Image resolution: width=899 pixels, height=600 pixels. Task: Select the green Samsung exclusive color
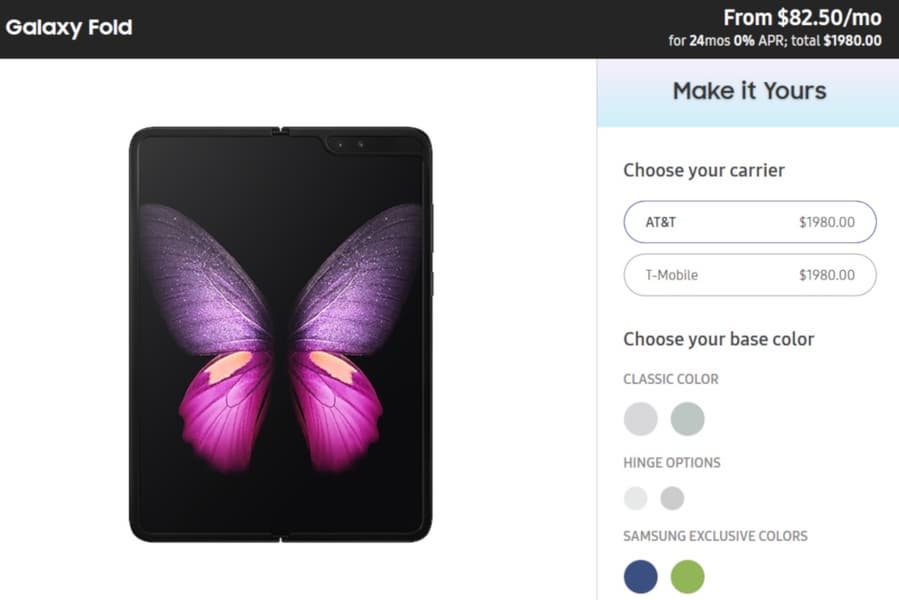687,577
